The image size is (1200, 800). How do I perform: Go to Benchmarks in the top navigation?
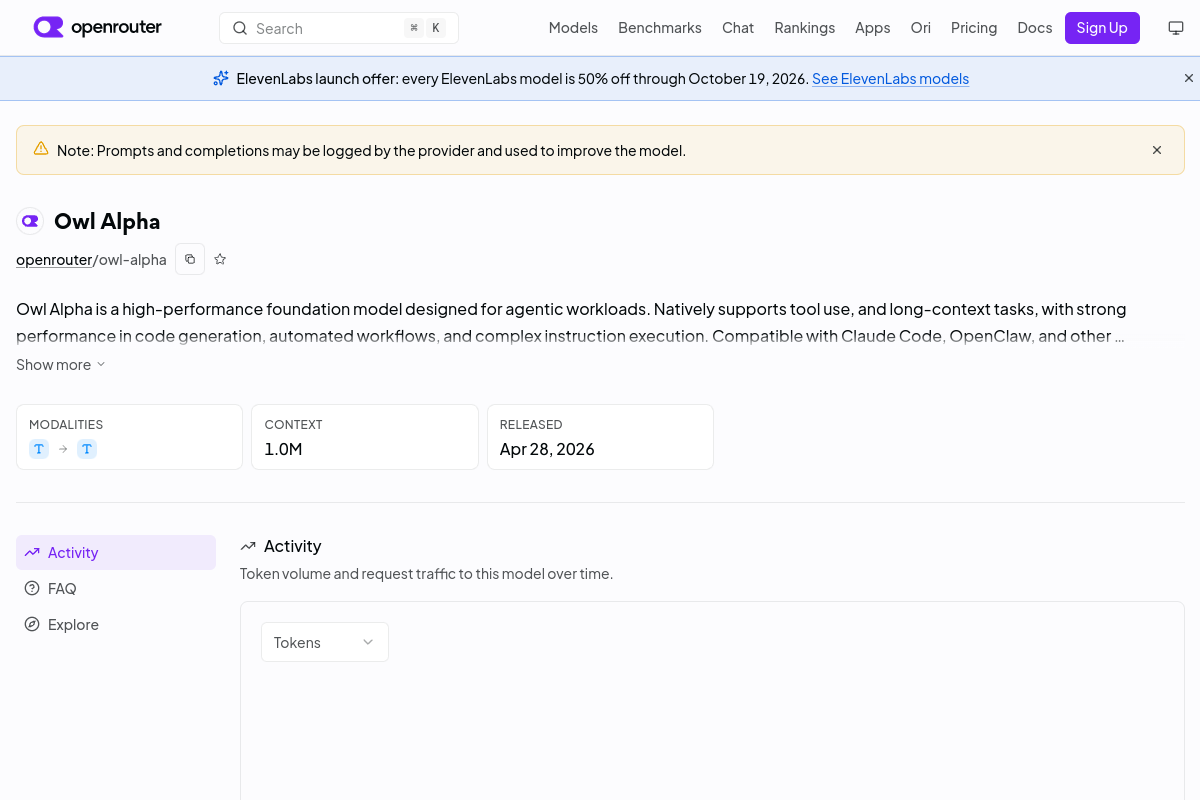(660, 28)
